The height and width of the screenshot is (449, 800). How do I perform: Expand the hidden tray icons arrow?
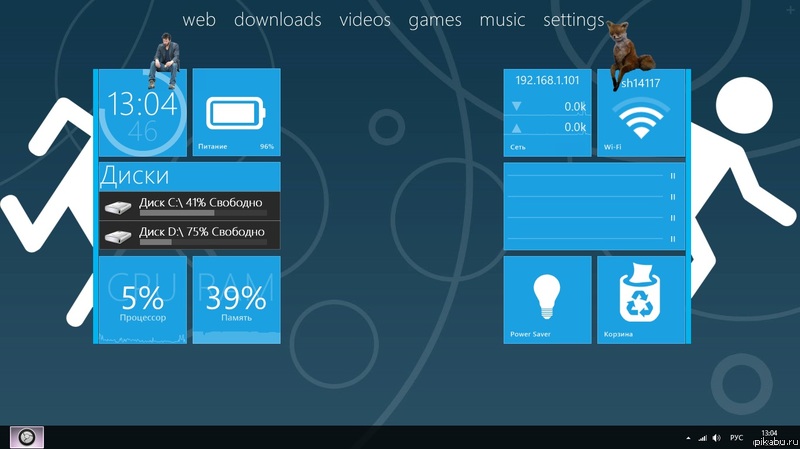(689, 438)
